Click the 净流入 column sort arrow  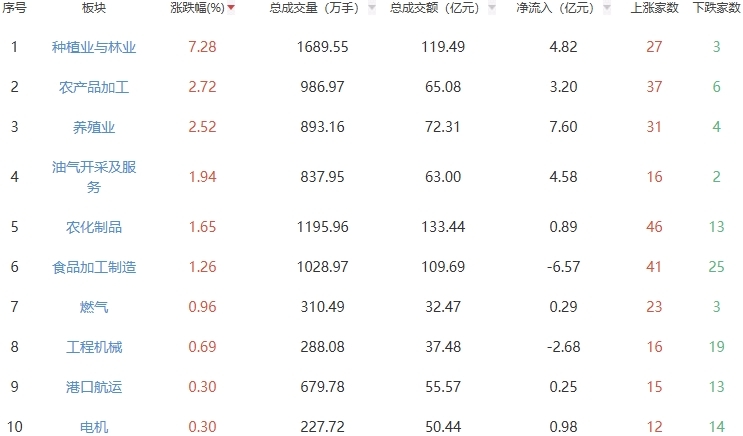tap(607, 8)
